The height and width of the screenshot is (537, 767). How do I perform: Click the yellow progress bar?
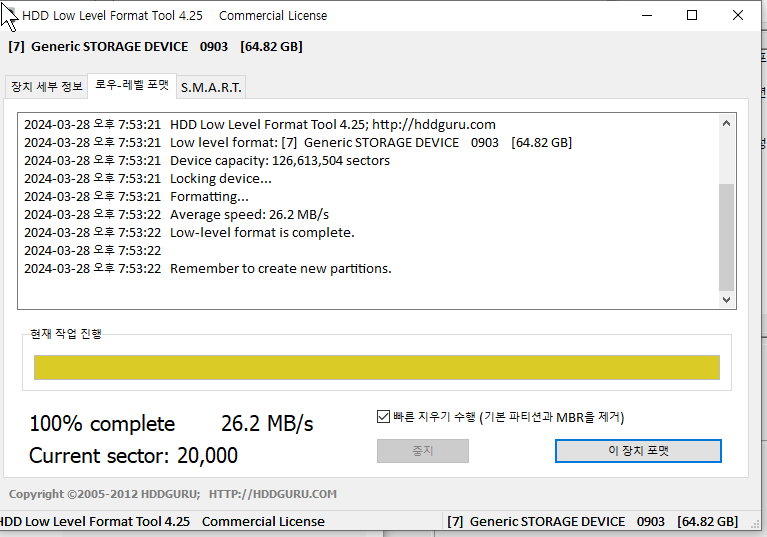(377, 367)
